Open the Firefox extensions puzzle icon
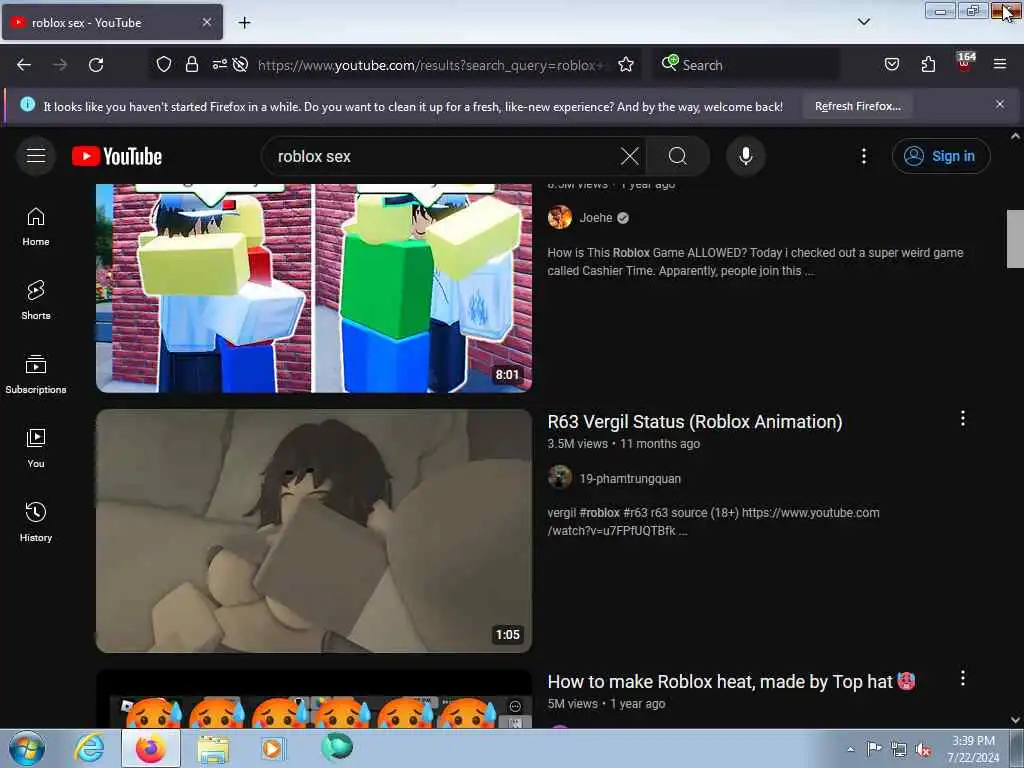 [x=928, y=64]
